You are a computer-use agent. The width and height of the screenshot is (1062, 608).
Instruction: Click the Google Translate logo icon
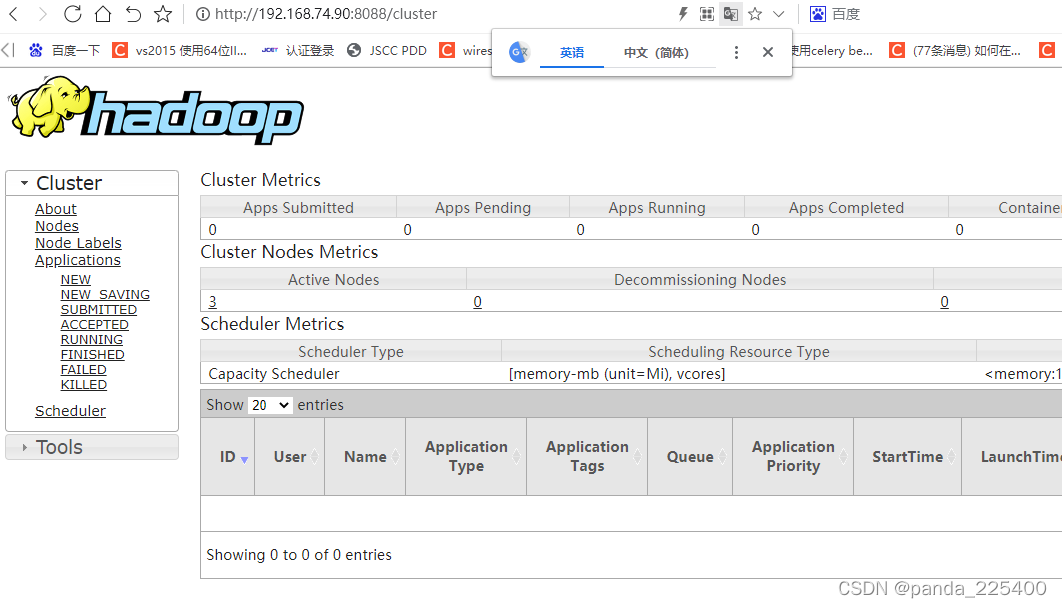click(x=519, y=52)
